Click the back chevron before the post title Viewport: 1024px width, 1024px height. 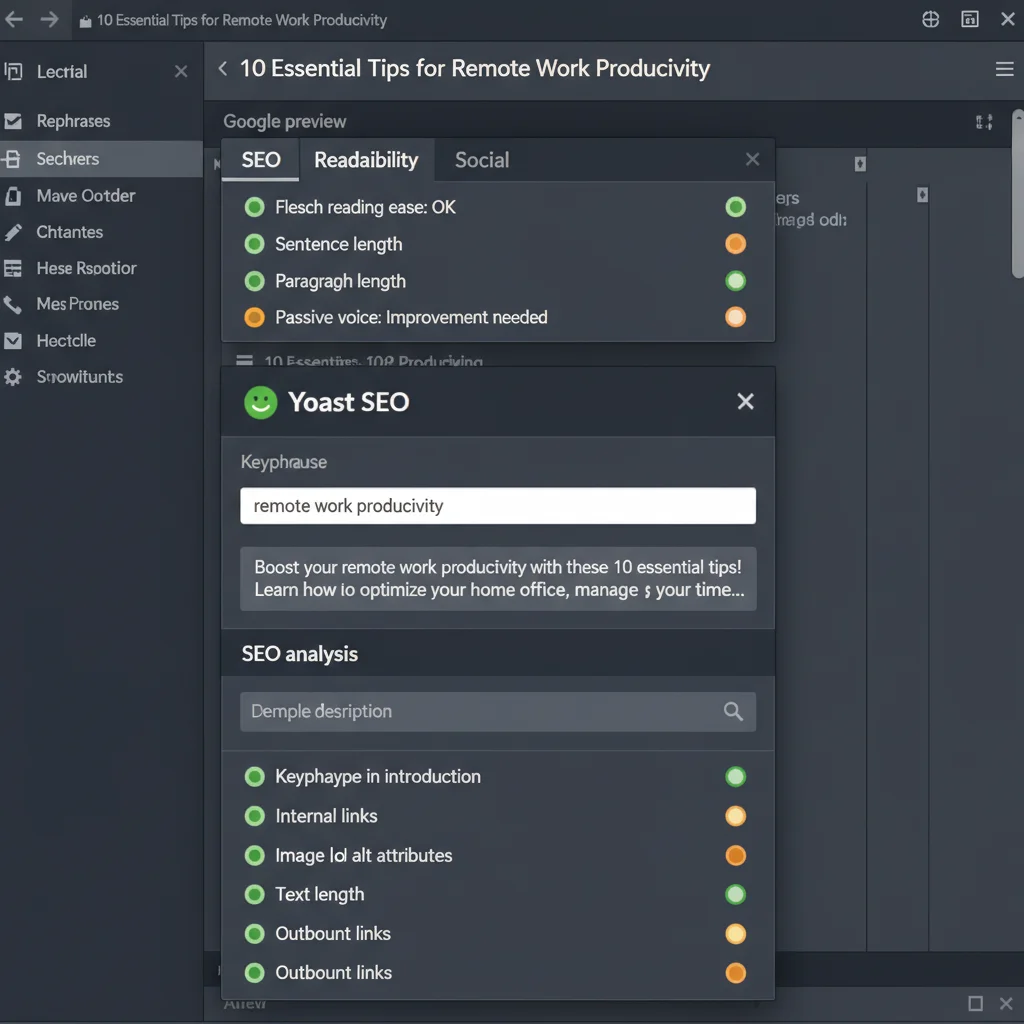223,69
